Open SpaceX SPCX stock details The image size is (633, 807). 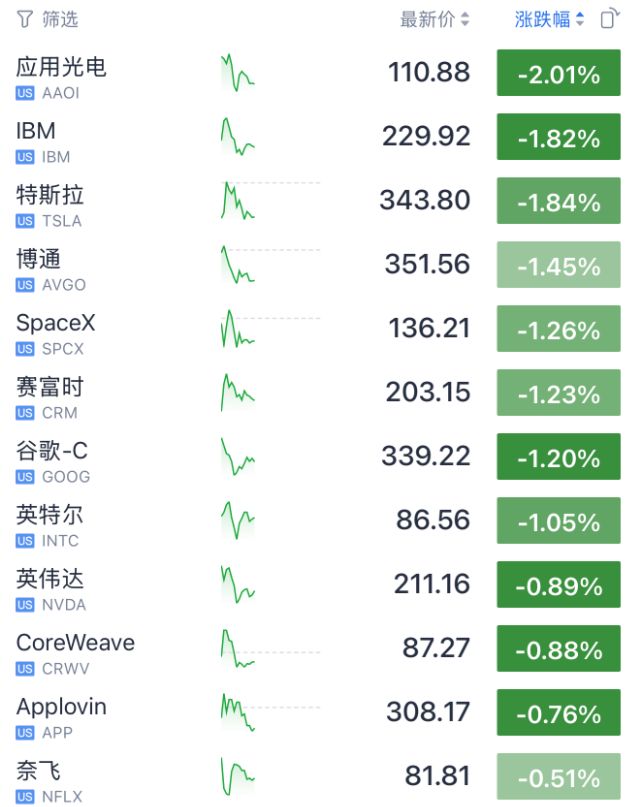click(316, 328)
